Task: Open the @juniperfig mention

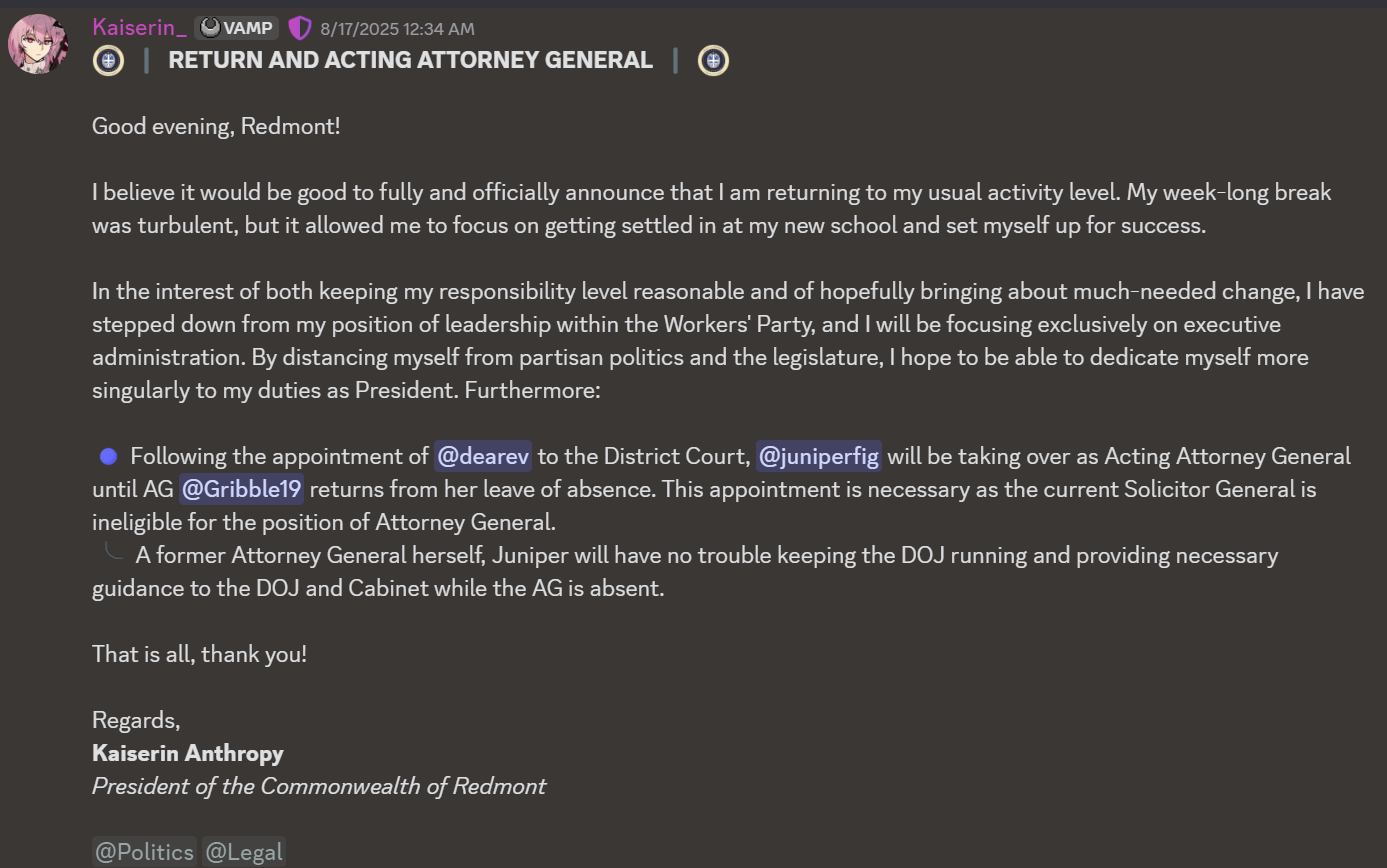Action: 818,457
